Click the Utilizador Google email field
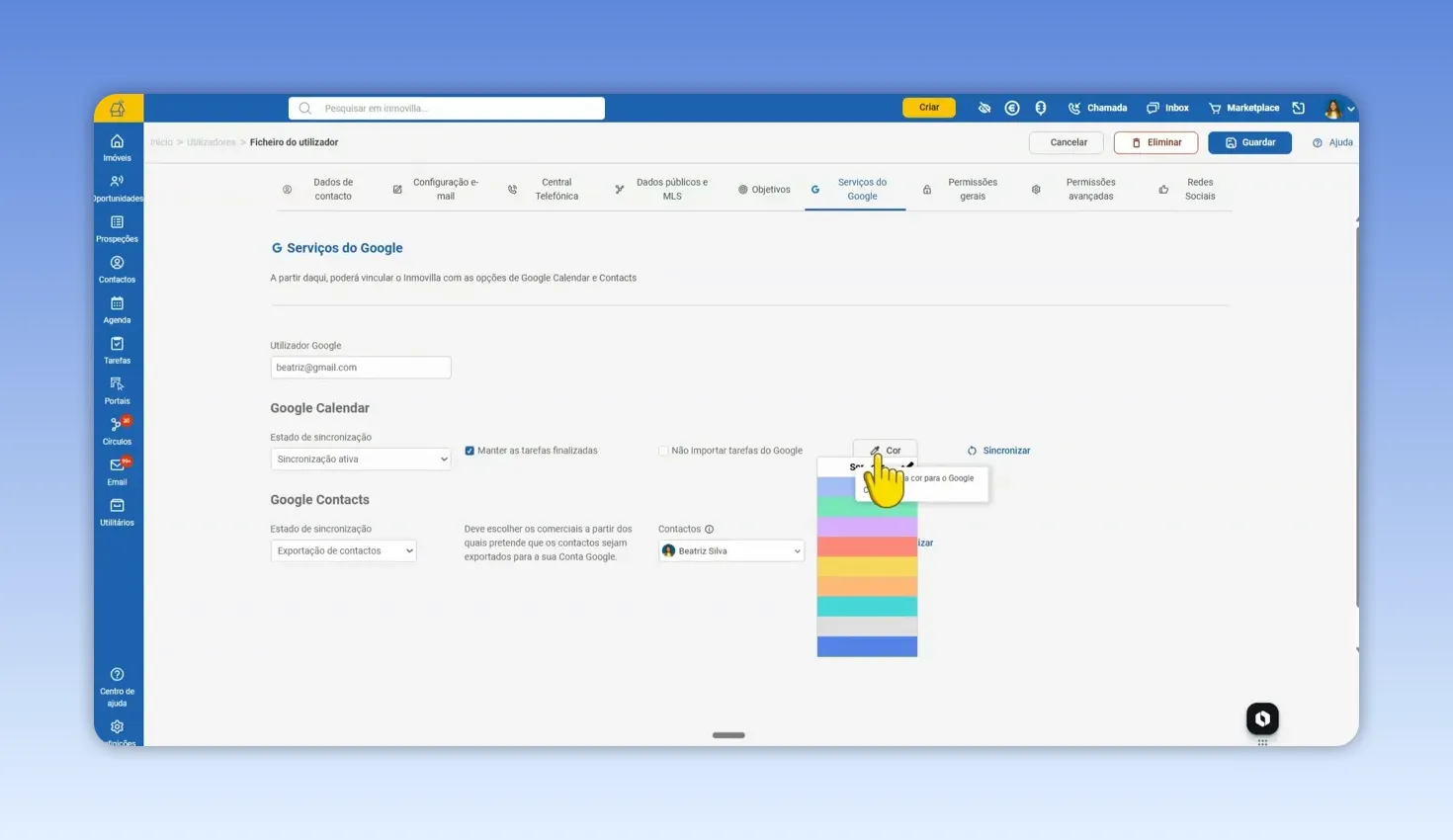1453x840 pixels. (361, 368)
